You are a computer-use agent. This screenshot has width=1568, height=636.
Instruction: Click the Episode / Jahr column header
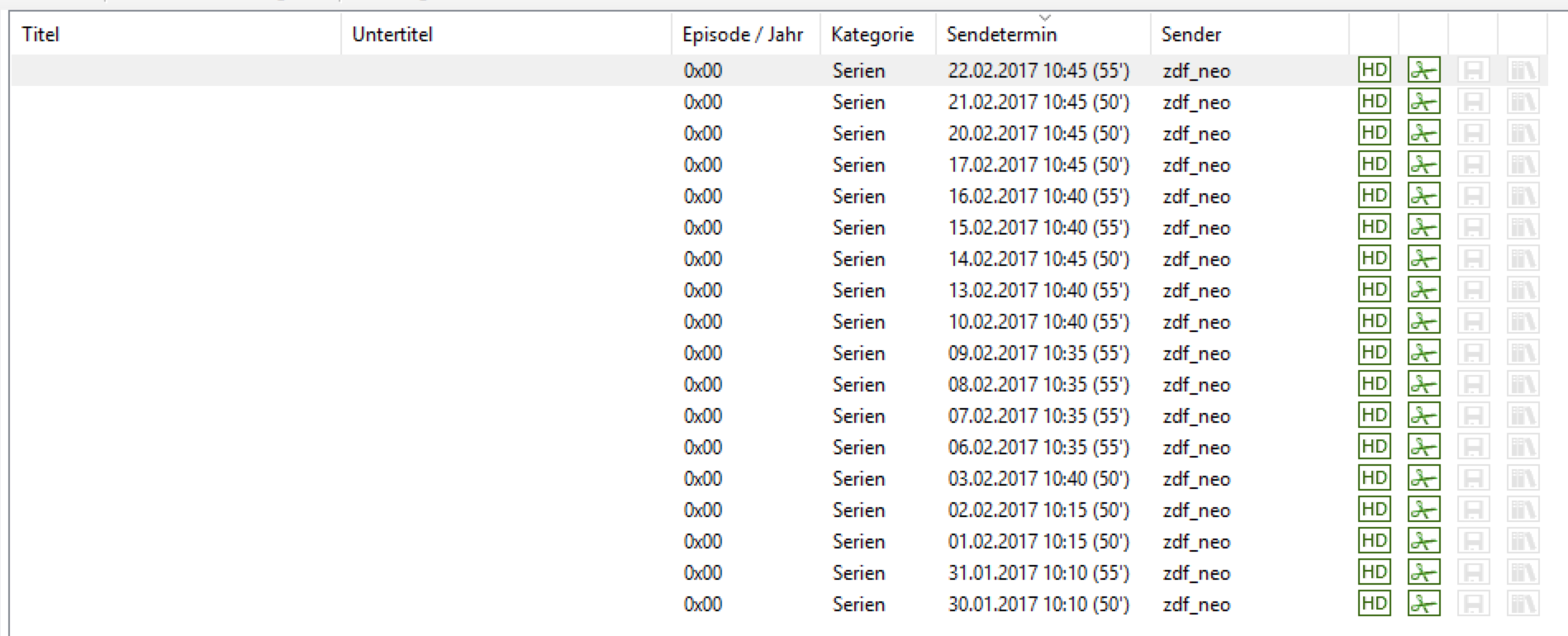742,35
